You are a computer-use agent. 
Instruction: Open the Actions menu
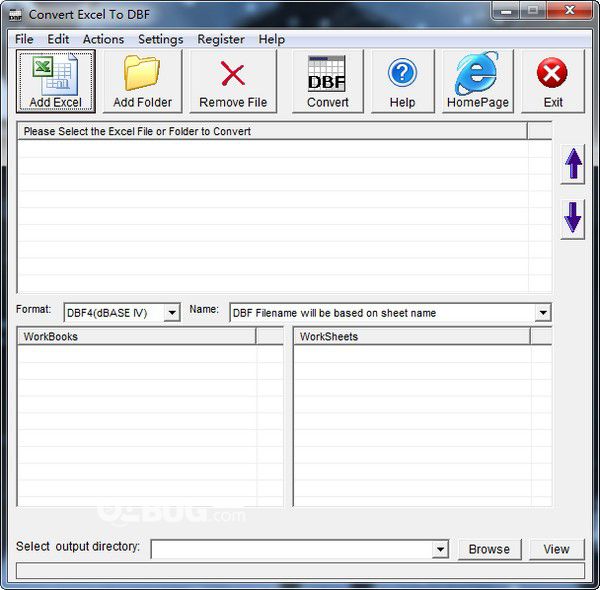[103, 39]
